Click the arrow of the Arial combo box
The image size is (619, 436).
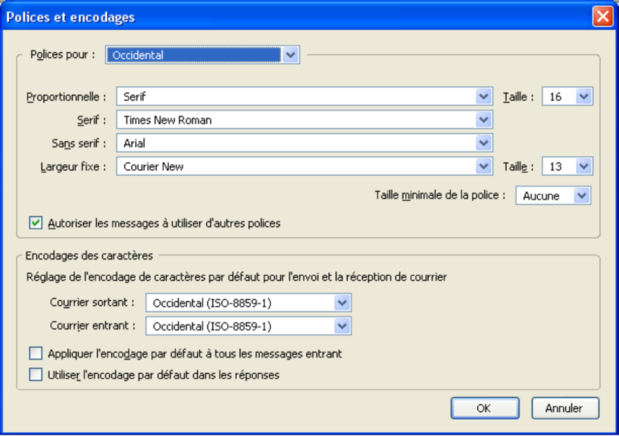[x=484, y=143]
